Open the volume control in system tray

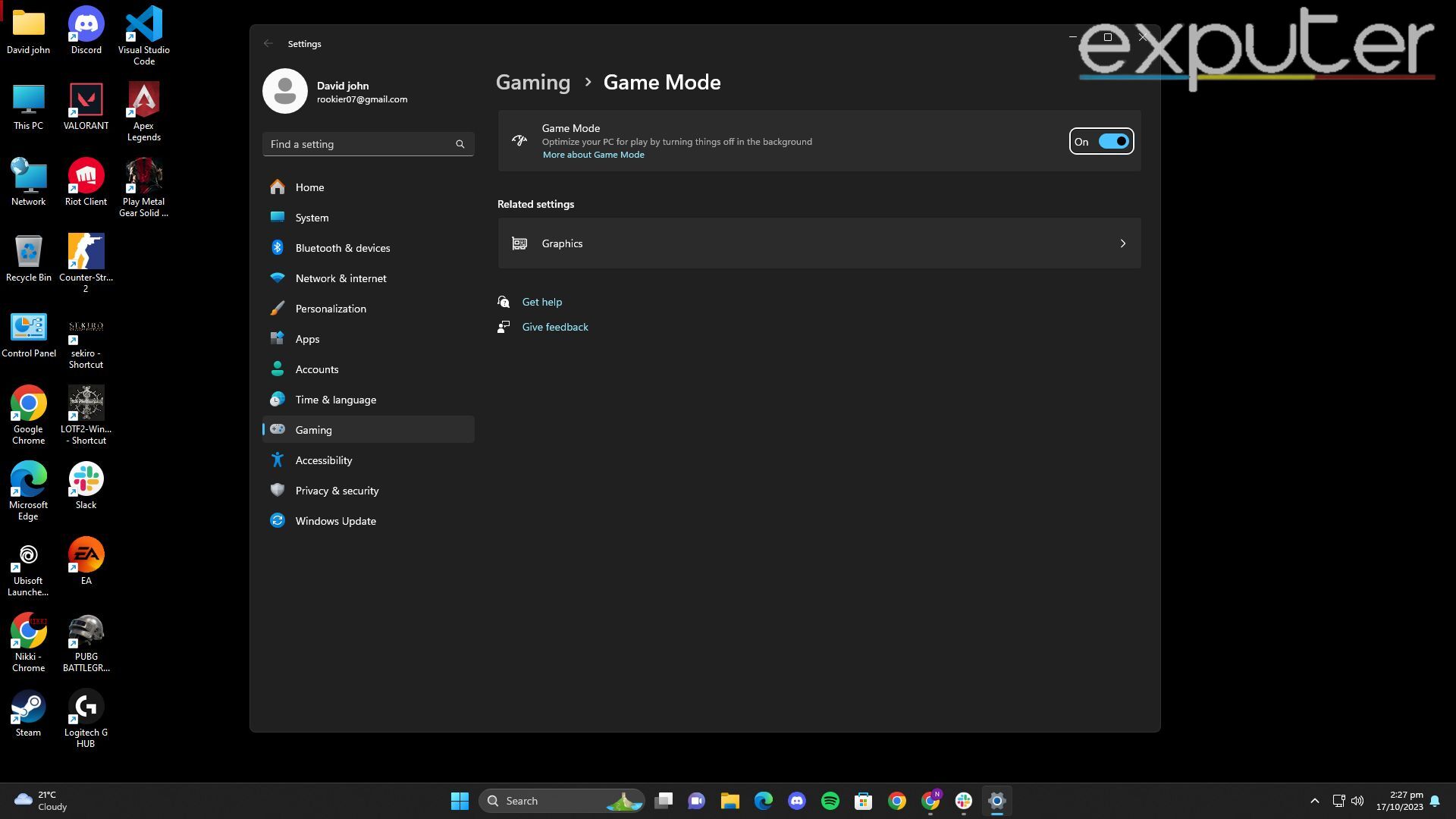pyautogui.click(x=1357, y=801)
